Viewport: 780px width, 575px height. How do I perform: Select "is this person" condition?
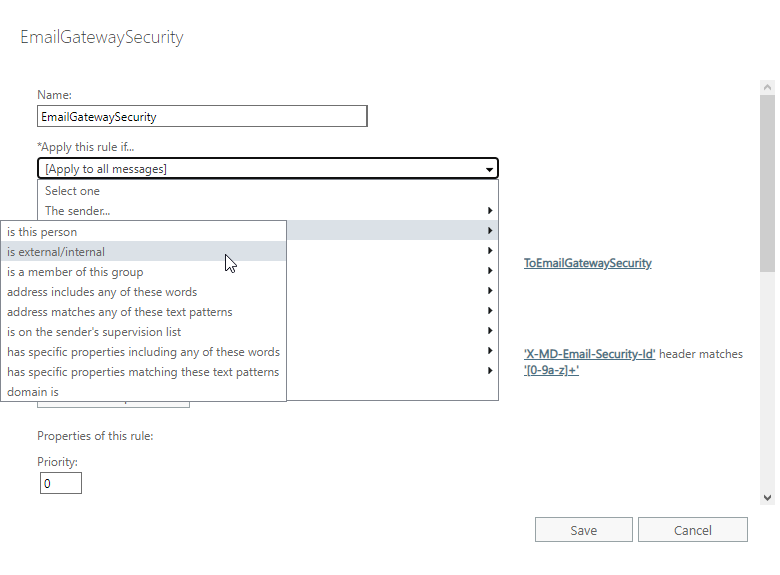tap(42, 232)
